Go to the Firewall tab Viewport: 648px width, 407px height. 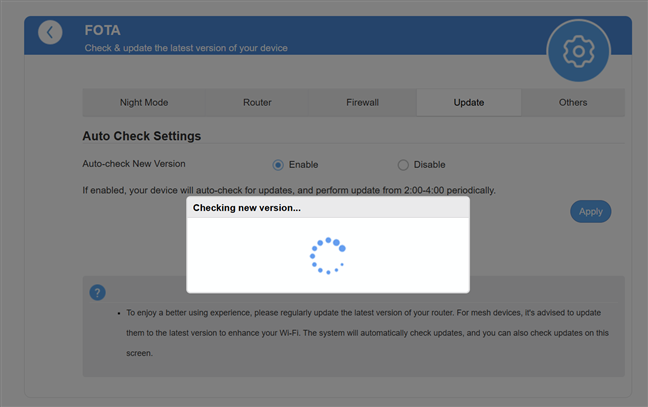(x=362, y=102)
